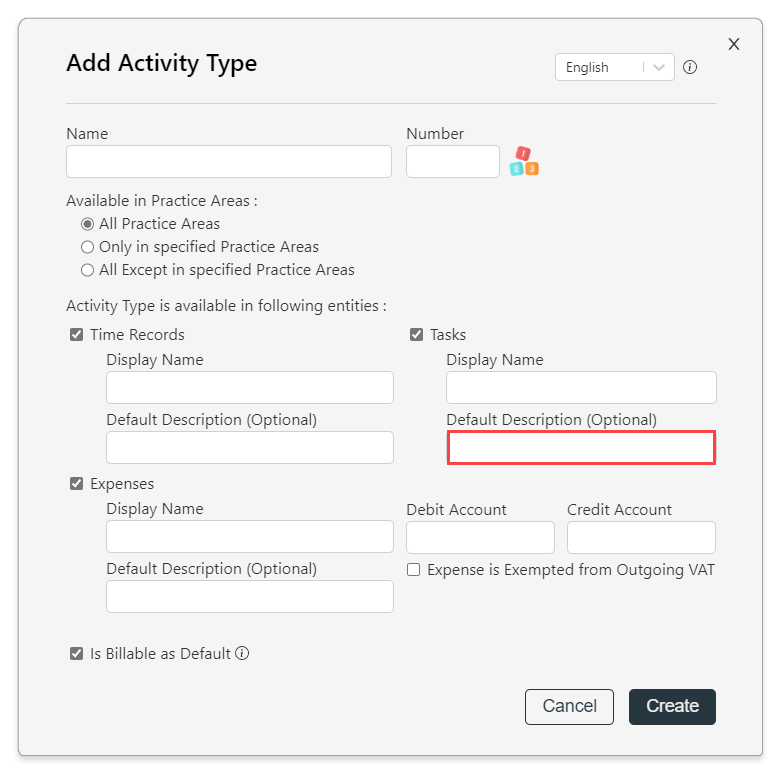
Task: Click the info icon beside the language dropdown
Action: [690, 67]
